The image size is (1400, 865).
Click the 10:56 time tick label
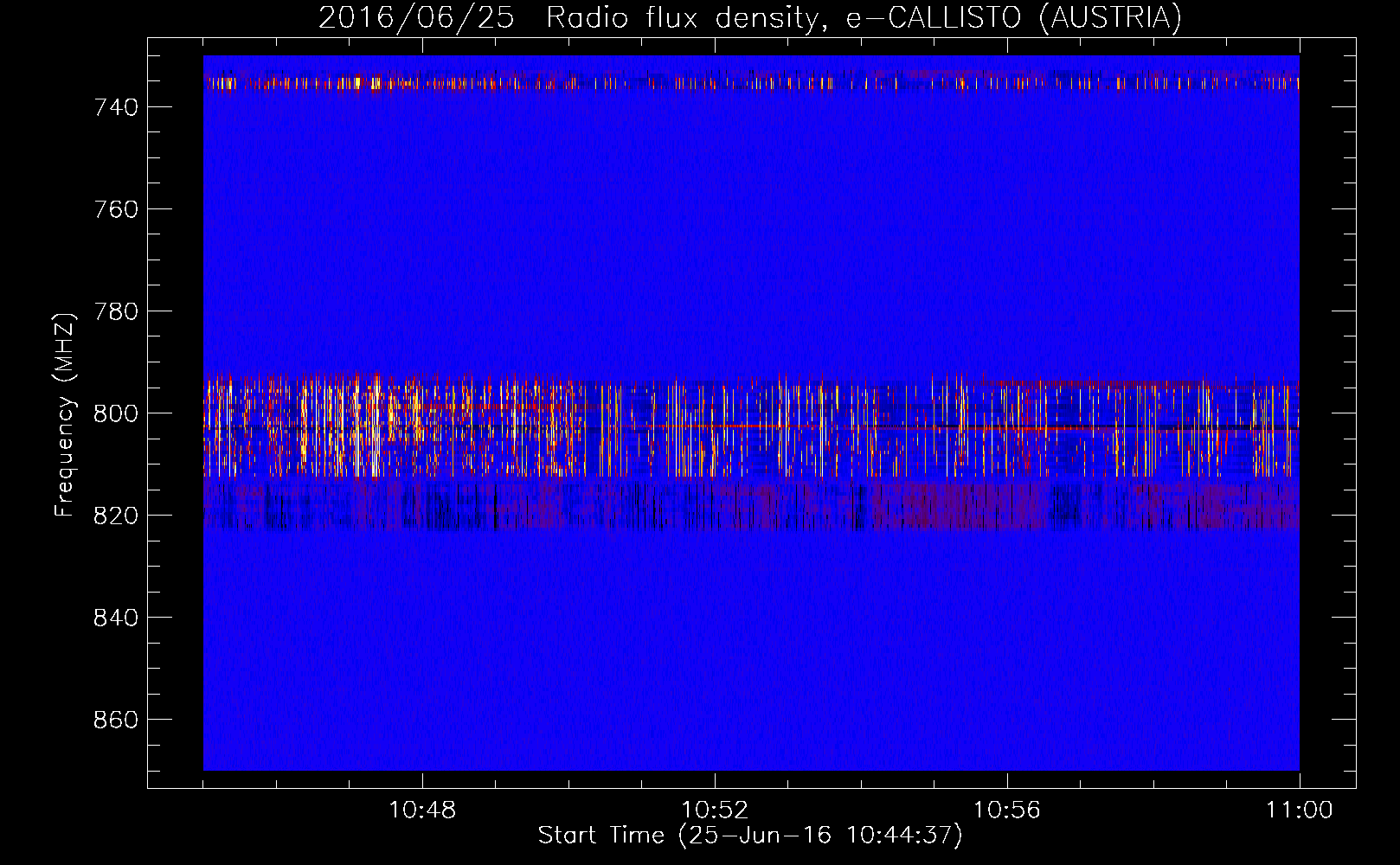point(1007,811)
